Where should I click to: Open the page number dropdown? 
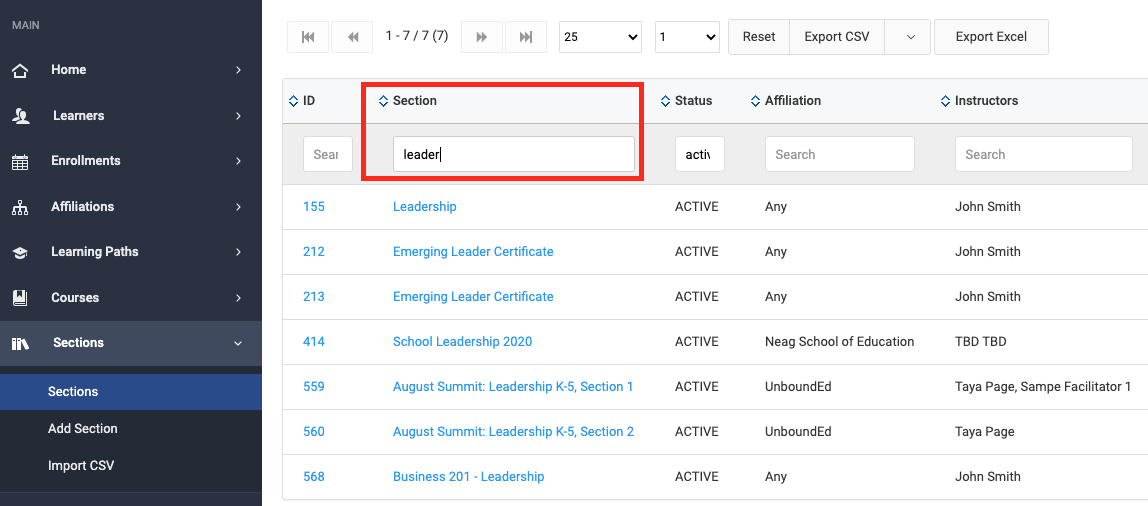pos(687,37)
